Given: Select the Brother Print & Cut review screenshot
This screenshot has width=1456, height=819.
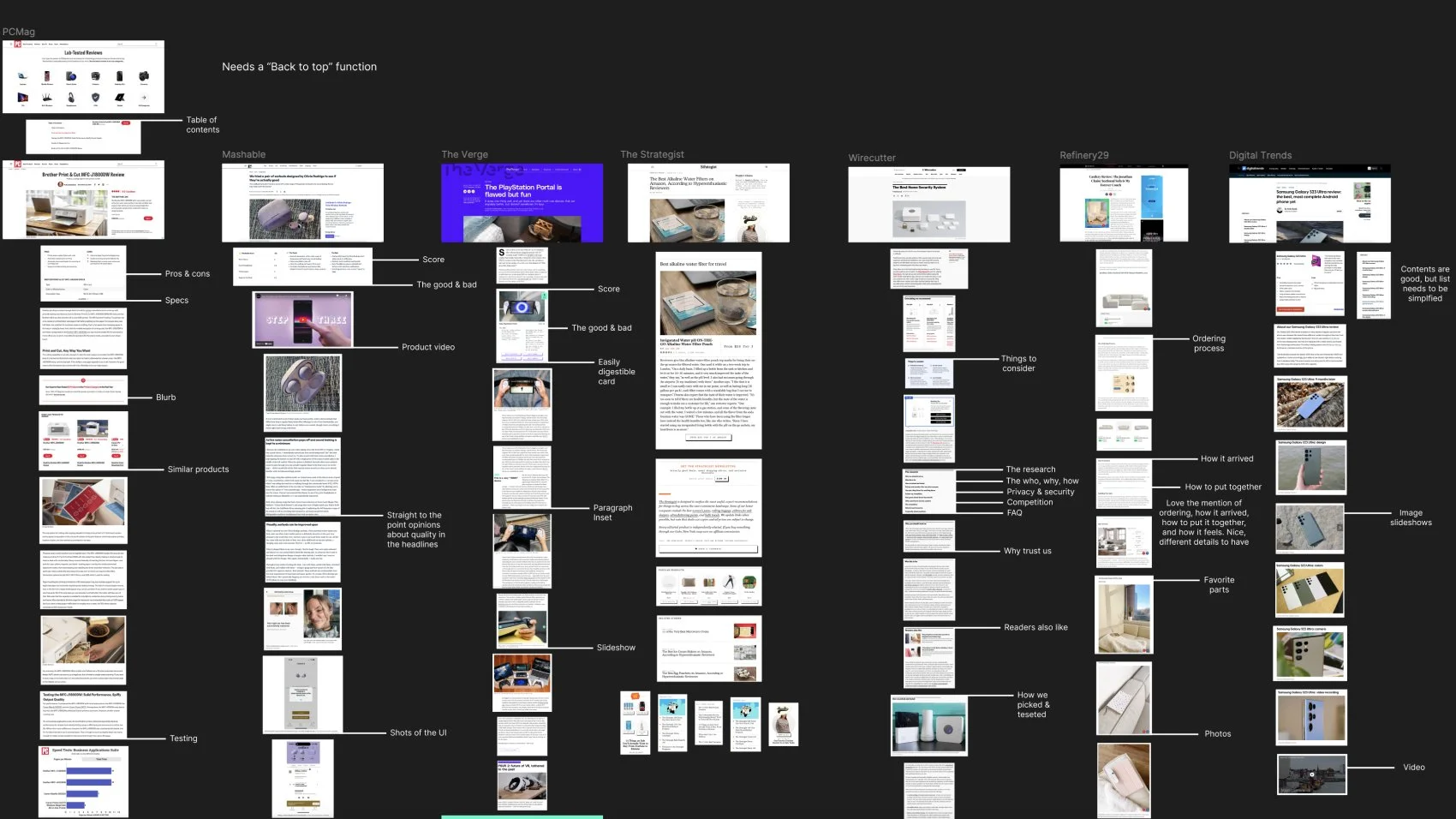Looking at the screenshot, I should click(83, 200).
